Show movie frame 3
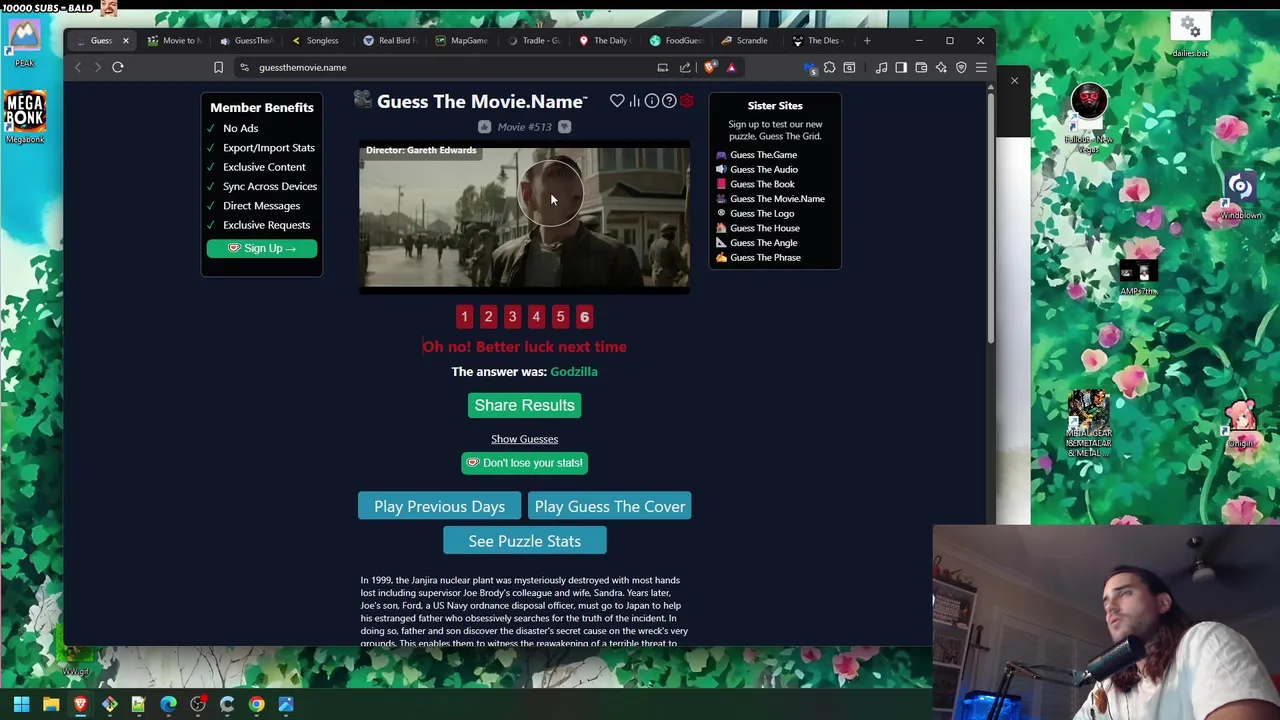 pos(512,317)
